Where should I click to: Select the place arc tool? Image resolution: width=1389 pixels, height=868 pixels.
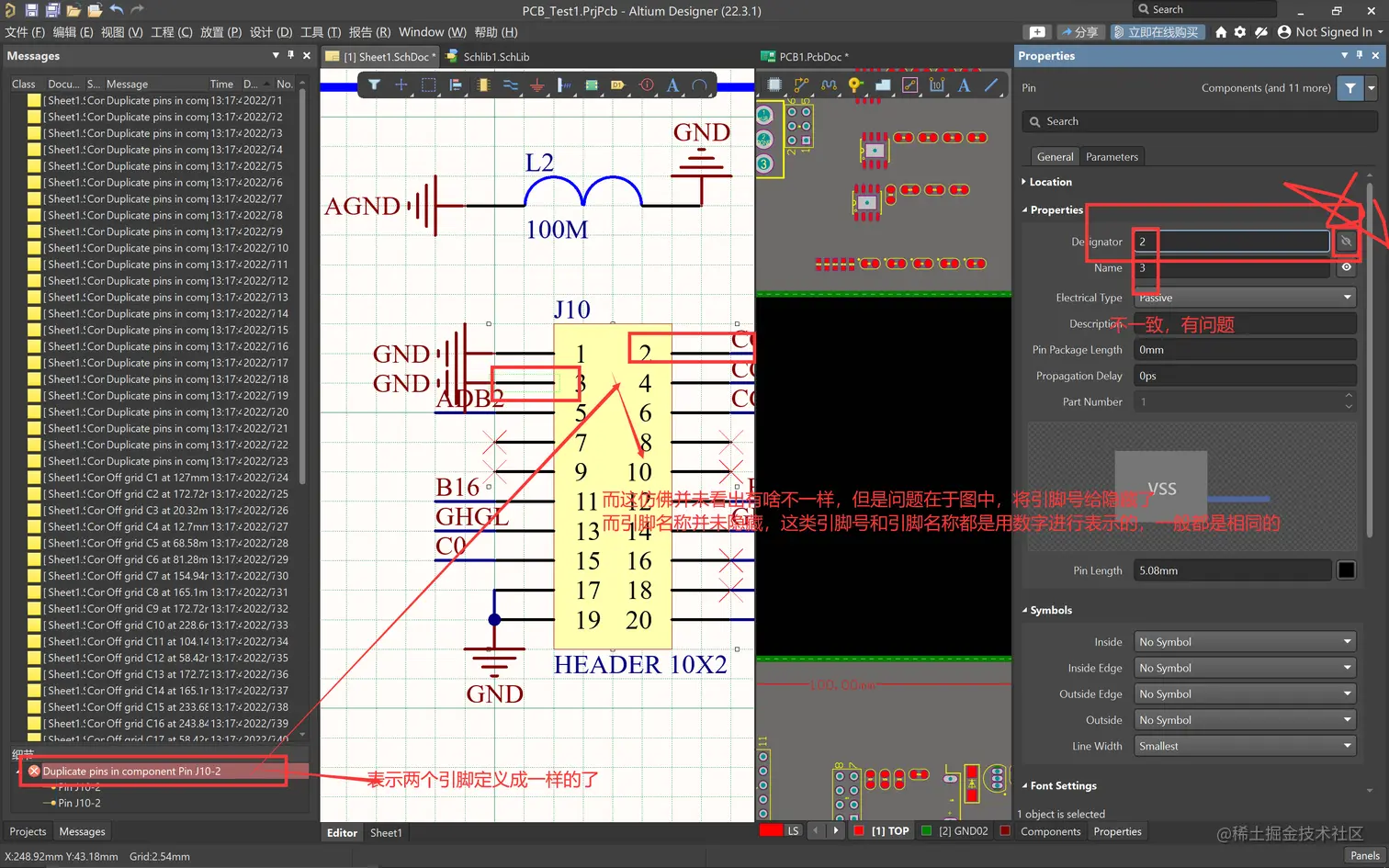click(x=700, y=85)
